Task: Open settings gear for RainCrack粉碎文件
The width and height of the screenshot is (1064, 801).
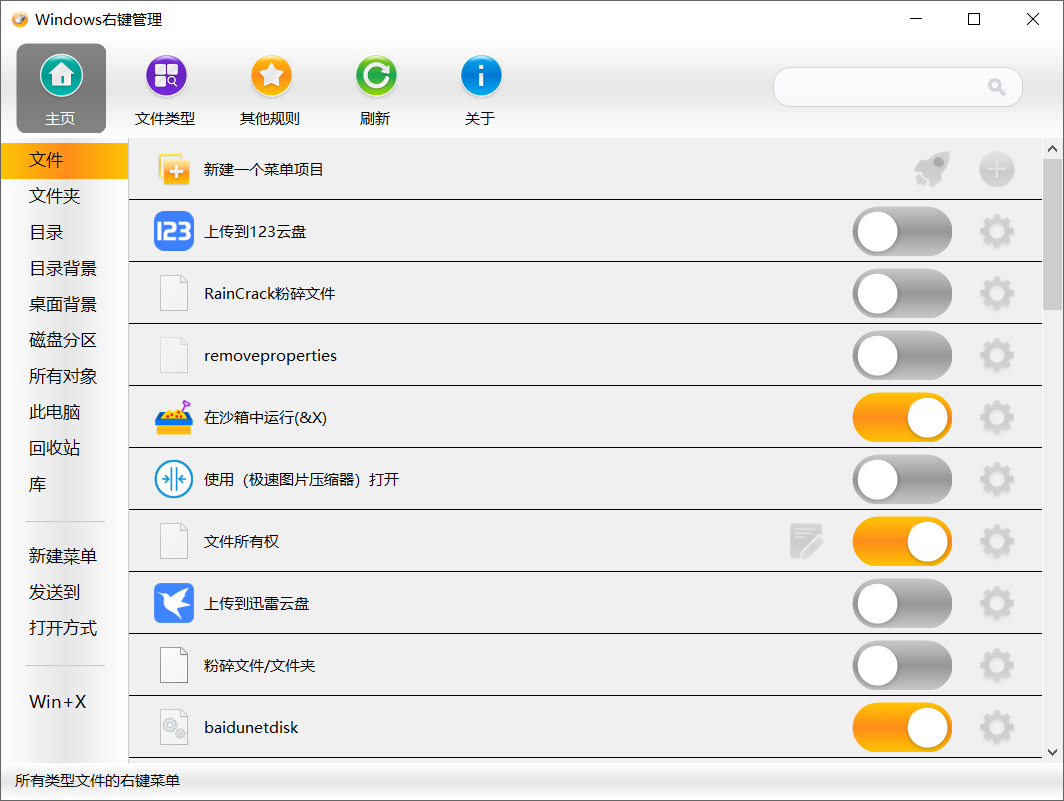Action: pyautogui.click(x=996, y=293)
